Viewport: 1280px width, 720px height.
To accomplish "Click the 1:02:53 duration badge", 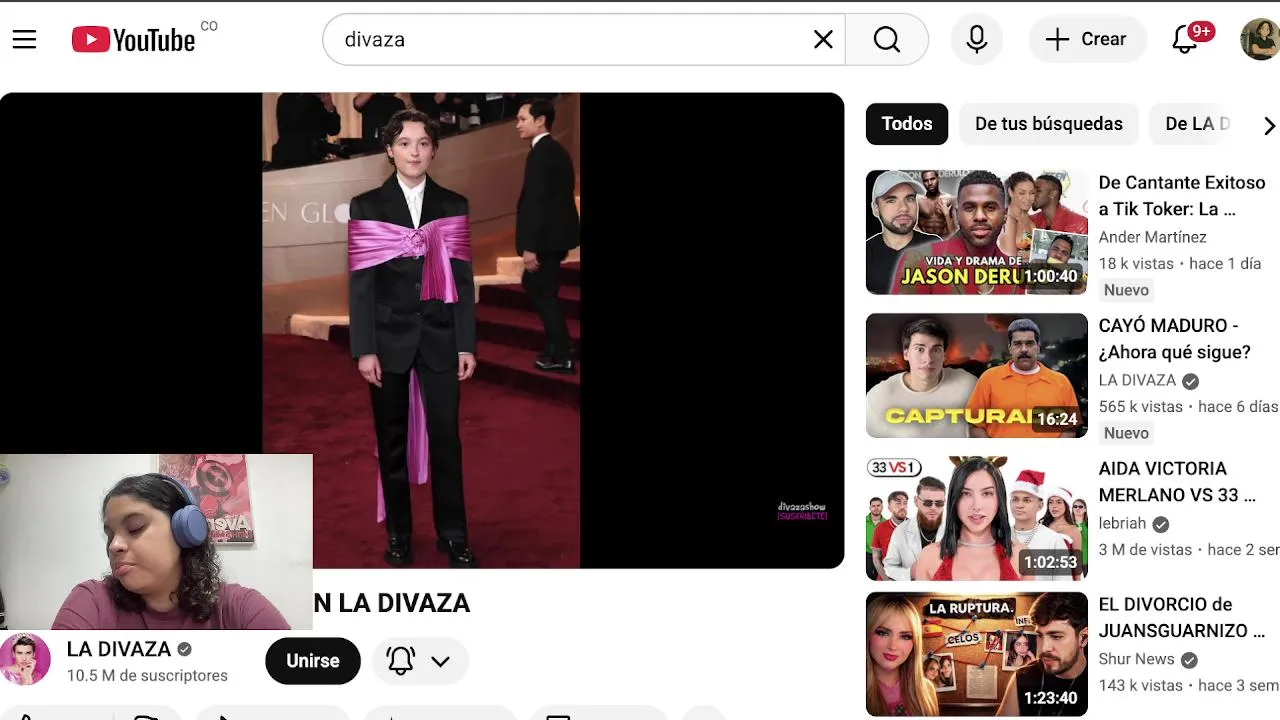I will [1050, 563].
